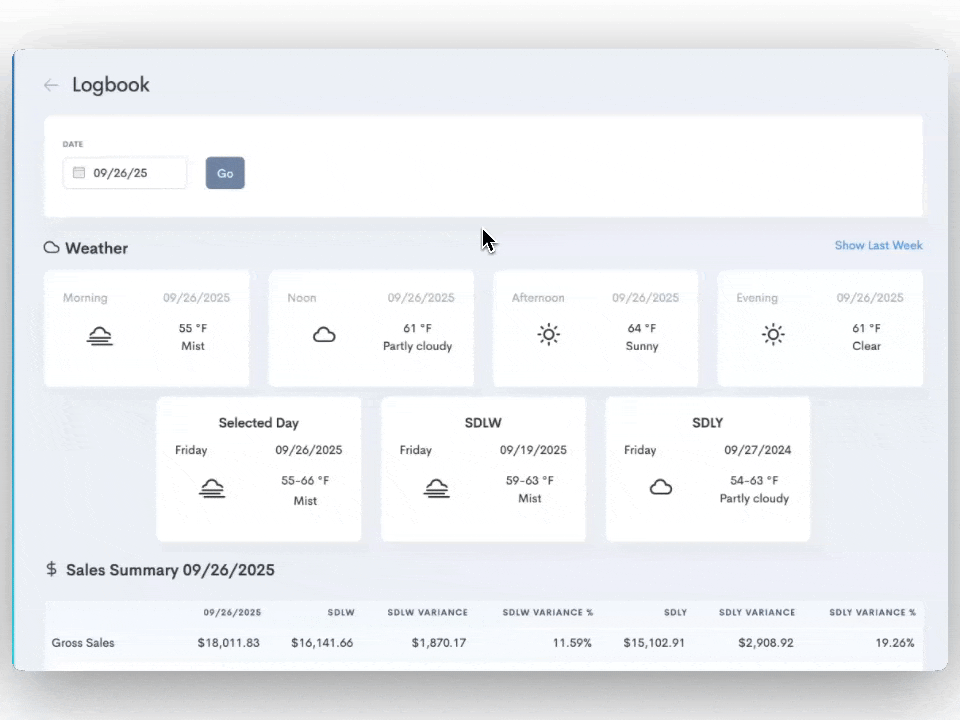Click the Afternoon sunny icon
Viewport: 960px width, 720px height.
(548, 335)
